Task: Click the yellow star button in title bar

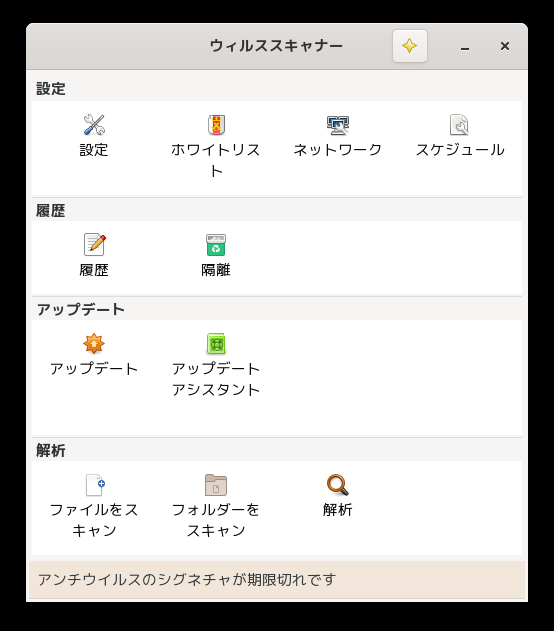Action: click(x=410, y=46)
